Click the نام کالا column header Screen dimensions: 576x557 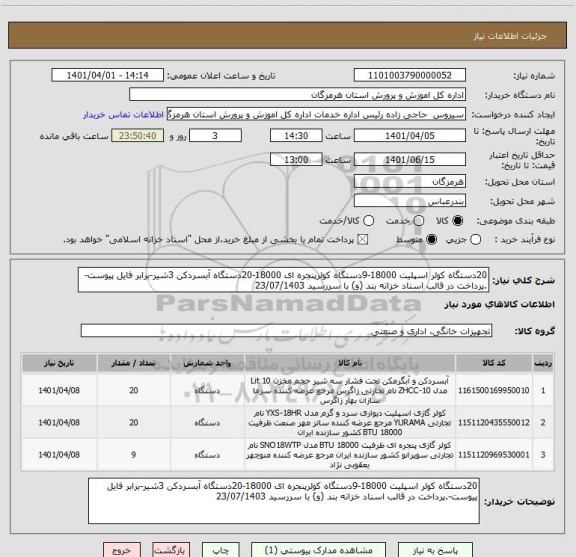pyautogui.click(x=350, y=363)
